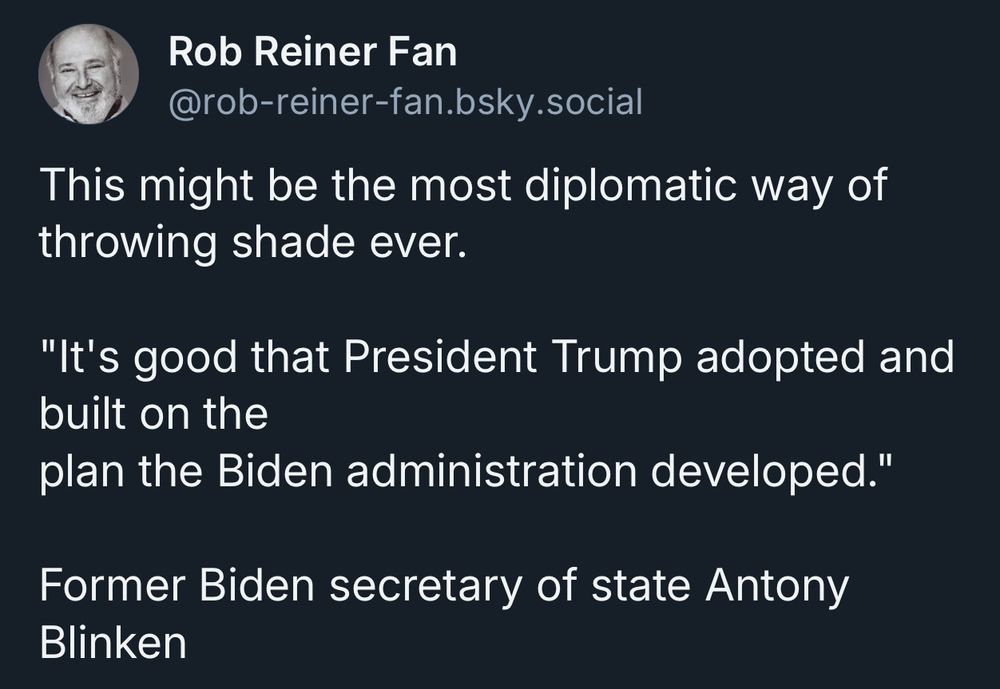Screen dimensions: 1000x689
Task: Click the word 'administration' in the quote
Action: 491,471
